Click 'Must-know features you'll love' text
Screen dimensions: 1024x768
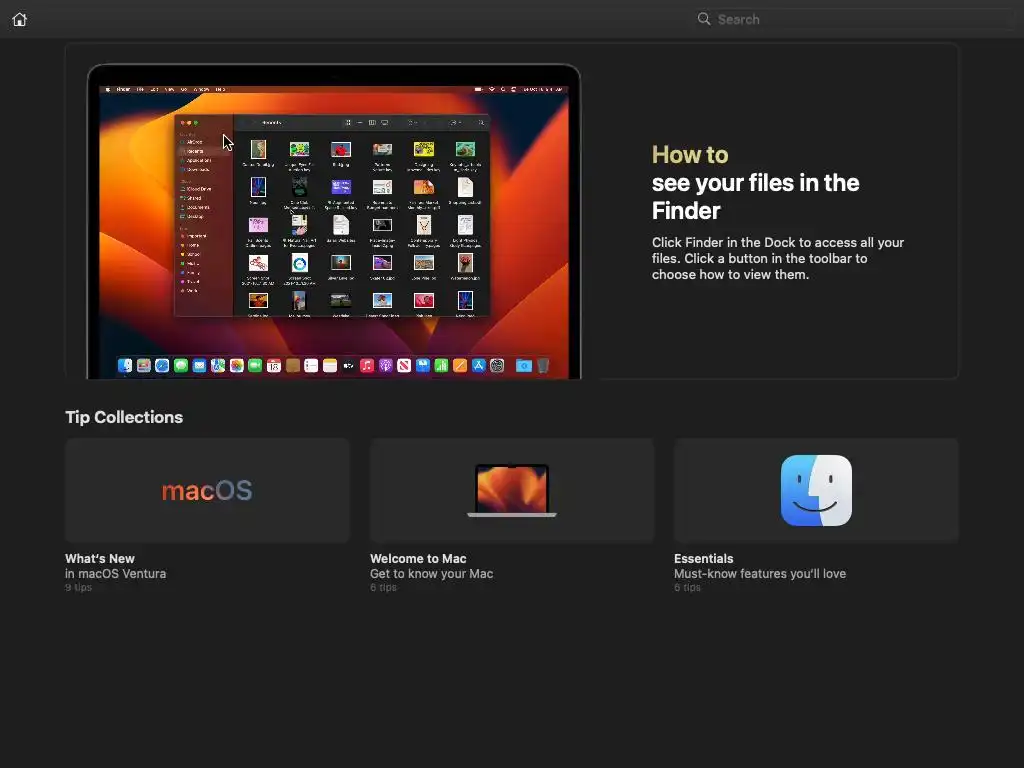[x=760, y=573]
